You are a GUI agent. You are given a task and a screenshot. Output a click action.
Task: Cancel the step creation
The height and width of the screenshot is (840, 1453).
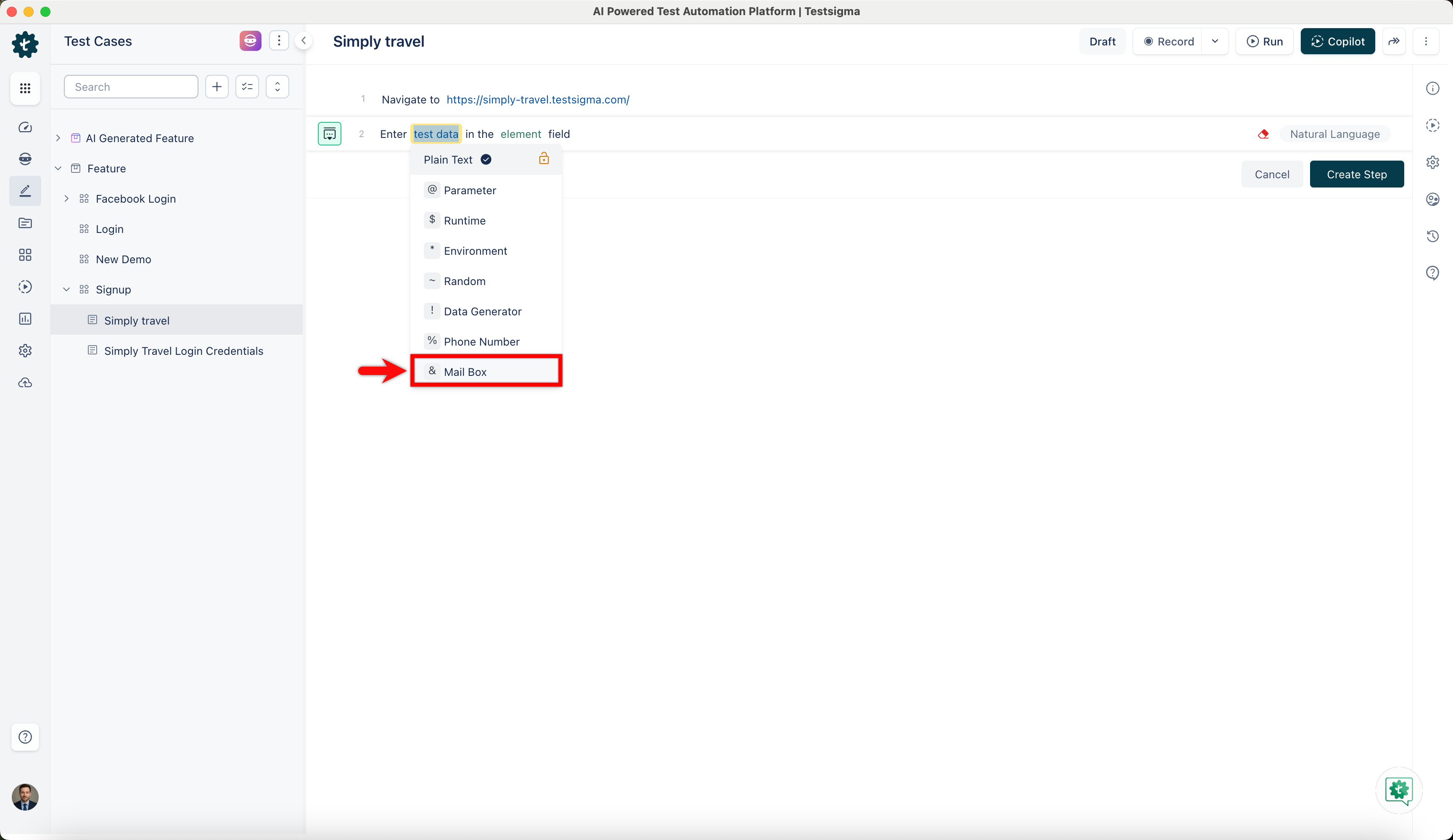pos(1272,174)
